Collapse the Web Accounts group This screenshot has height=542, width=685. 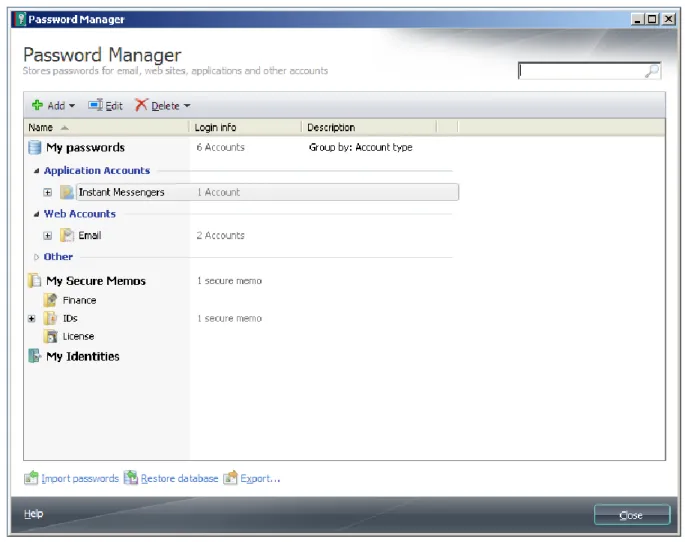(x=37, y=214)
